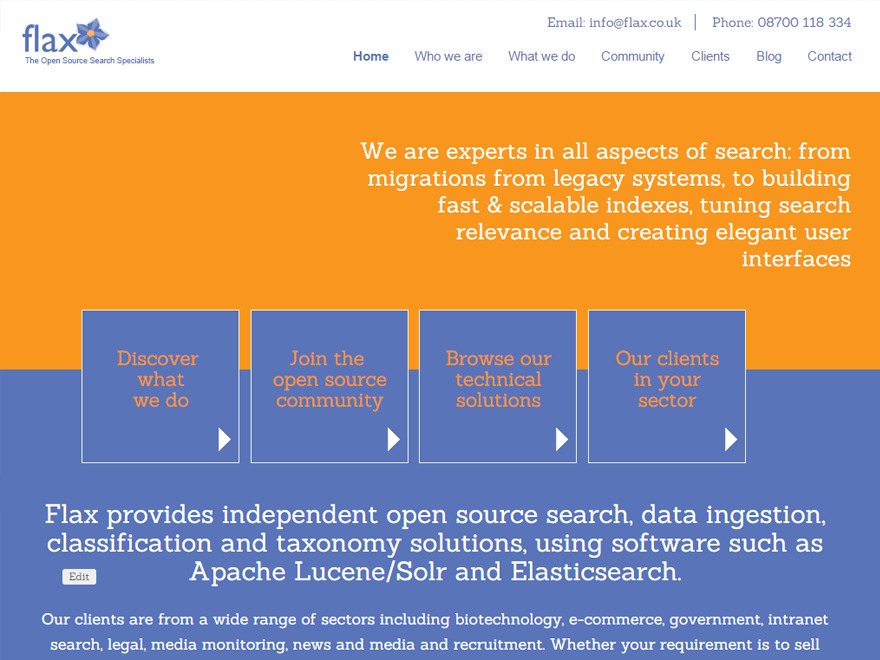This screenshot has width=880, height=660.
Task: Click arrow icon on Join the open source community tile
Action: click(393, 439)
